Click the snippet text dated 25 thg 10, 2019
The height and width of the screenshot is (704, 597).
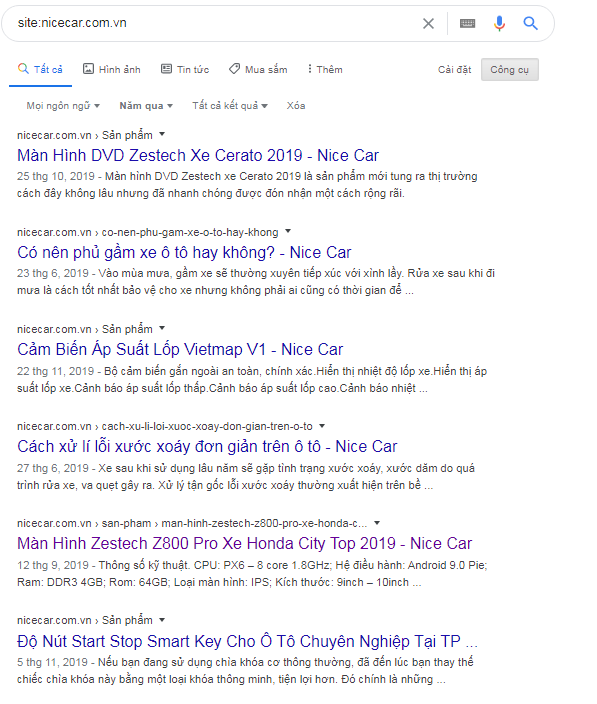[247, 185]
